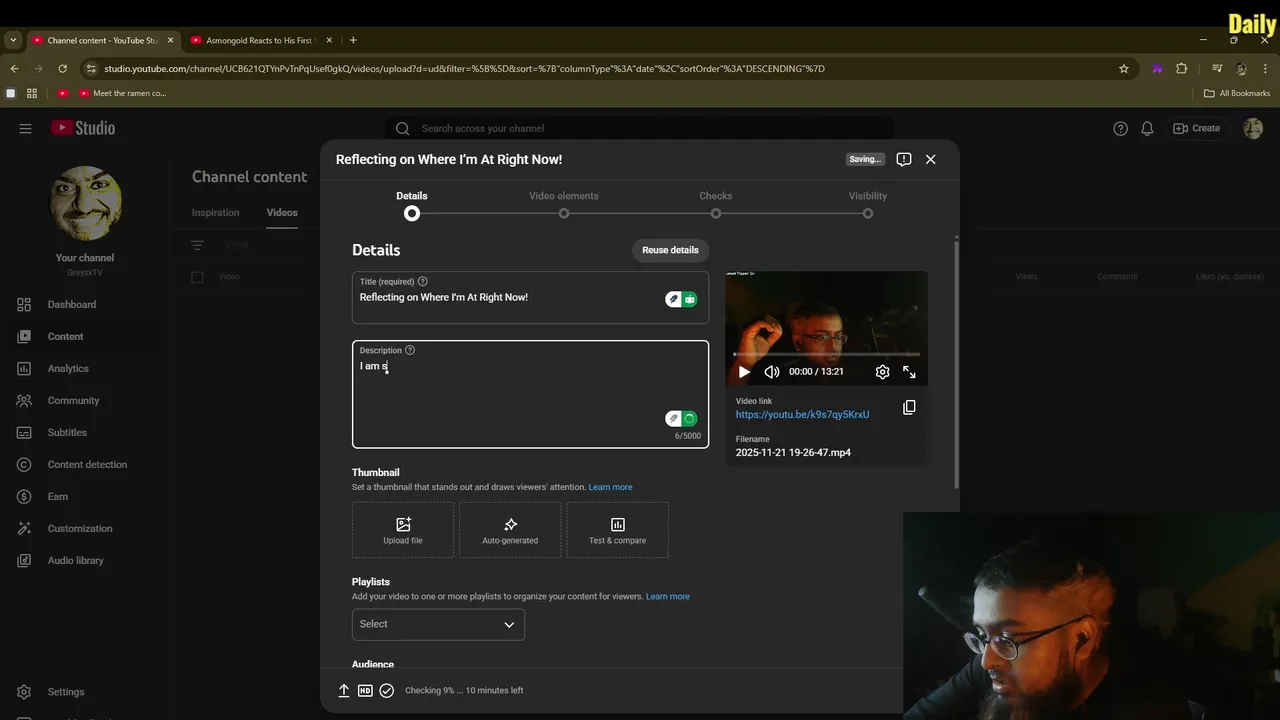This screenshot has height=720, width=1280.
Task: Bookmark this page with star icon
Action: [x=1124, y=68]
